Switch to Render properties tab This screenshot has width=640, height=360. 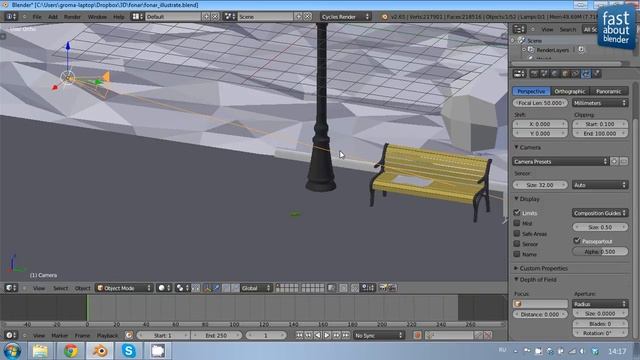[x=534, y=74]
